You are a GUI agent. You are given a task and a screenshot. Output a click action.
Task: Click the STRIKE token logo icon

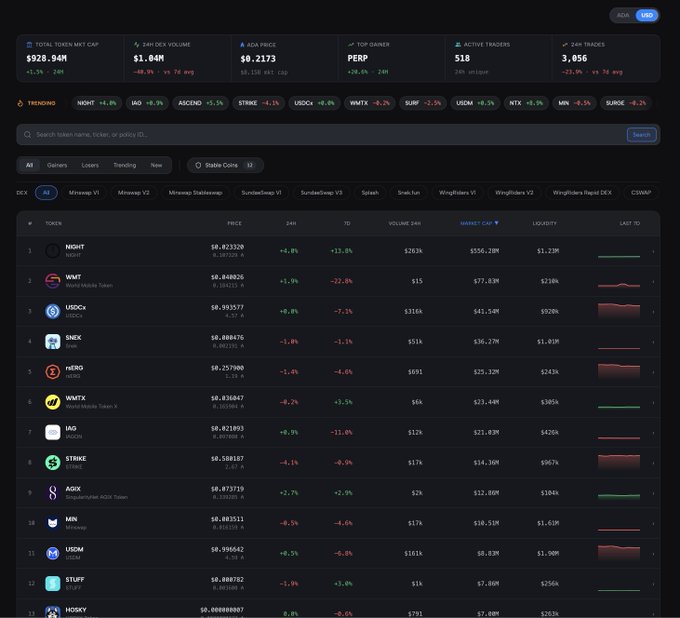pos(52,463)
